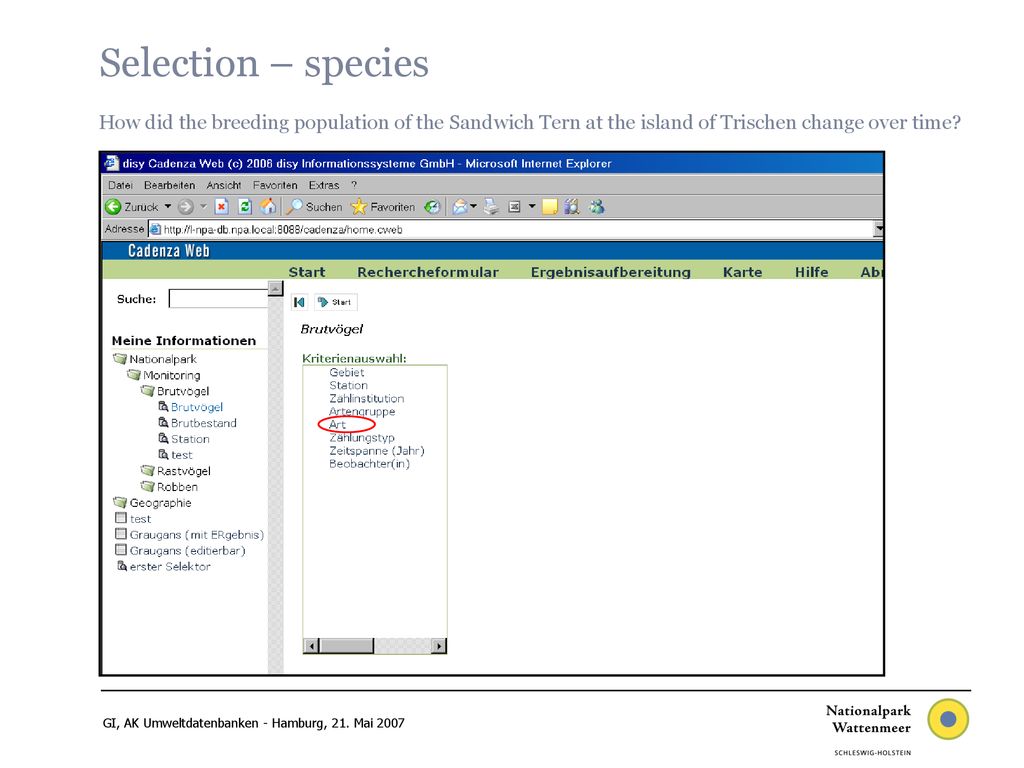Click the table icon beside top-level test
This screenshot has width=1024, height=768.
pyautogui.click(x=121, y=518)
